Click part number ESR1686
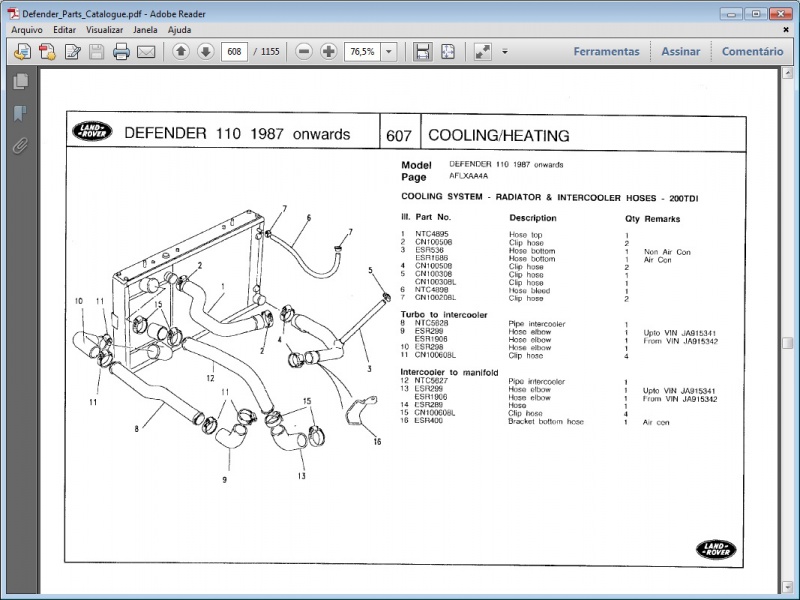 click(432, 258)
